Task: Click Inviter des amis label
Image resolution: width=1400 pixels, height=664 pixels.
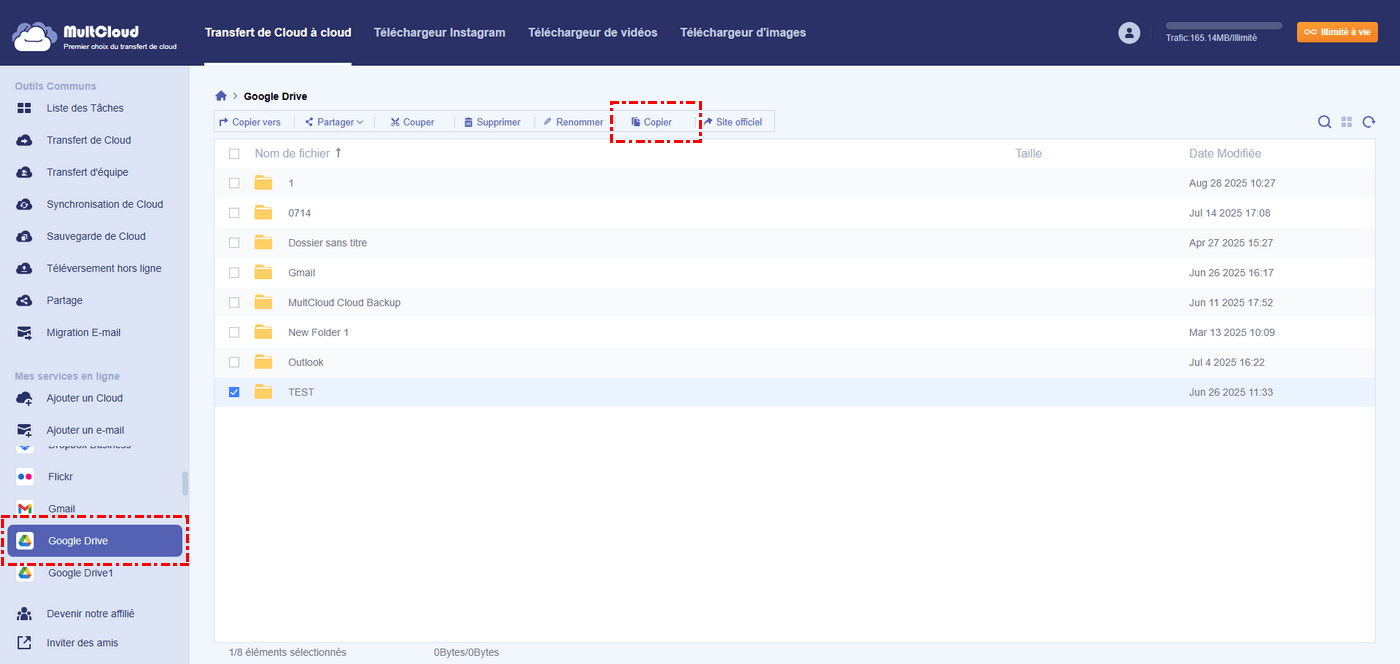Action: [82, 643]
